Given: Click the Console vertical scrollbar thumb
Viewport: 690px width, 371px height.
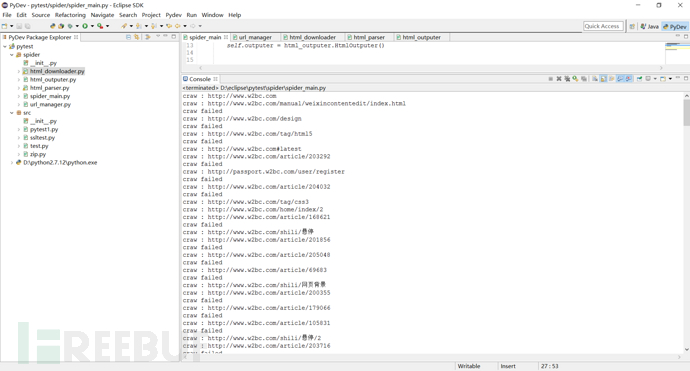Looking at the screenshot, I should pyautogui.click(x=686, y=112).
